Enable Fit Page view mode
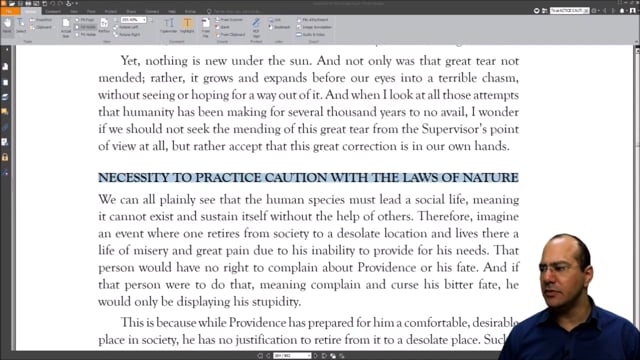The height and width of the screenshot is (360, 640). 85,20
